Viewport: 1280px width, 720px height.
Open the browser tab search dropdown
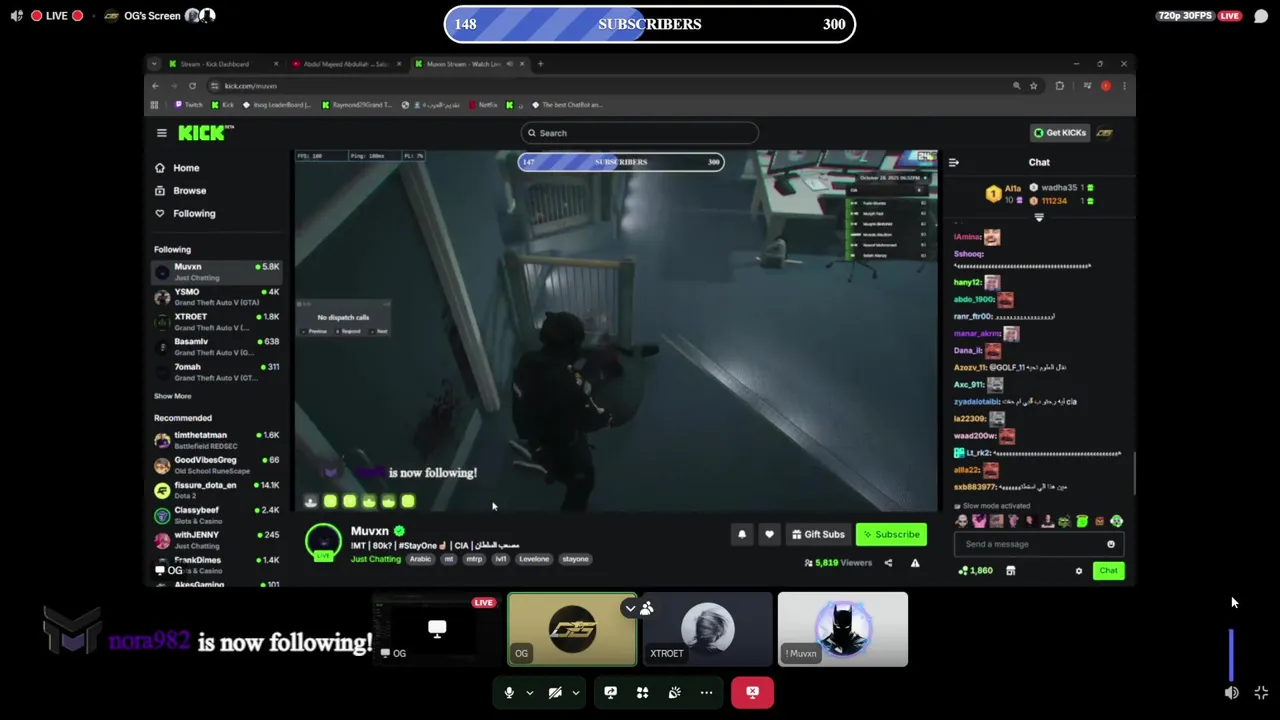tap(154, 64)
